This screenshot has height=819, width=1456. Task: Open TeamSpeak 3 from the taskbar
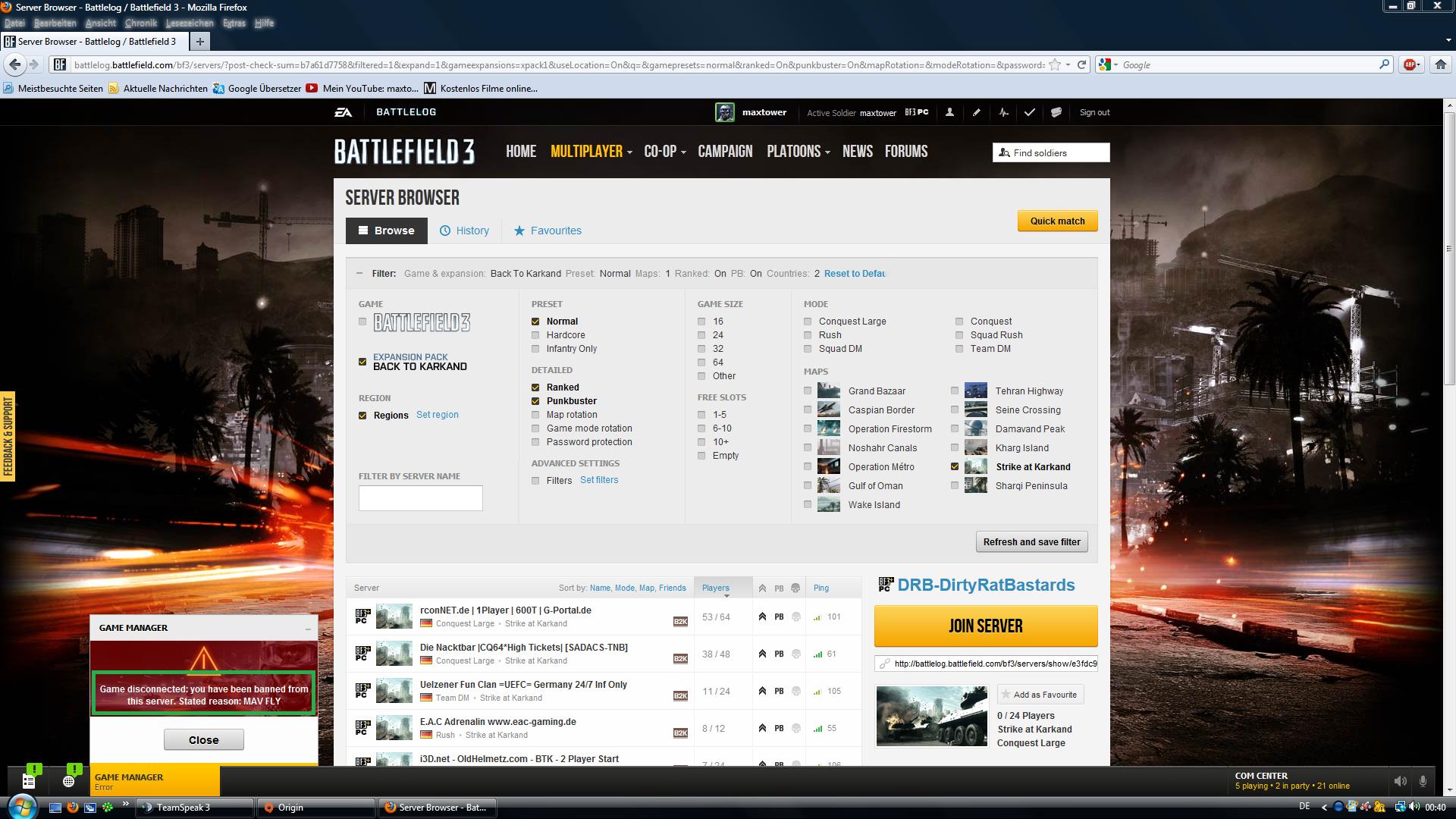click(196, 808)
